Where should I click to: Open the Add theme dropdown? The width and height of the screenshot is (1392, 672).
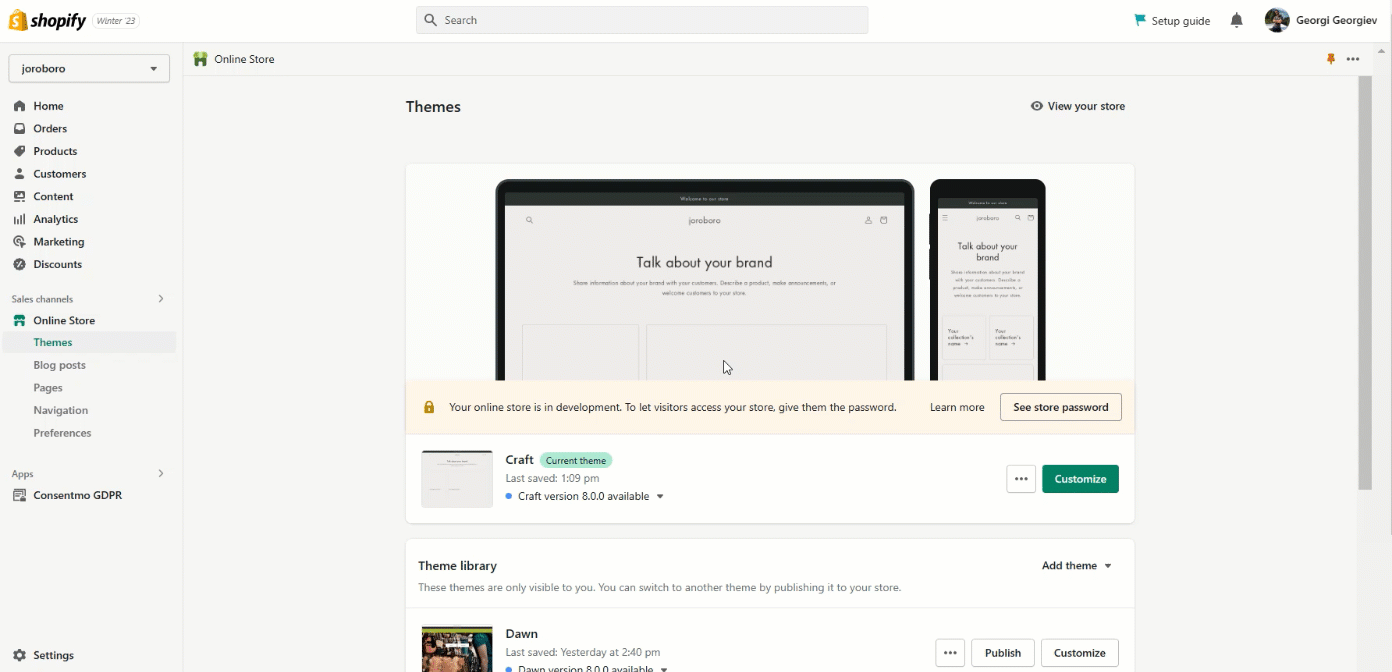(x=1077, y=566)
